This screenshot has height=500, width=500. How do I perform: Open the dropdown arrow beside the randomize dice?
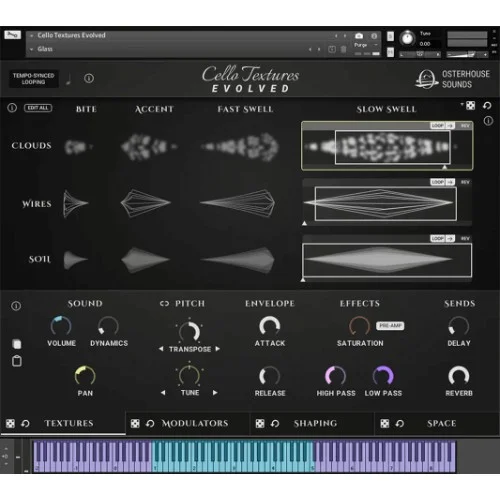[462, 104]
